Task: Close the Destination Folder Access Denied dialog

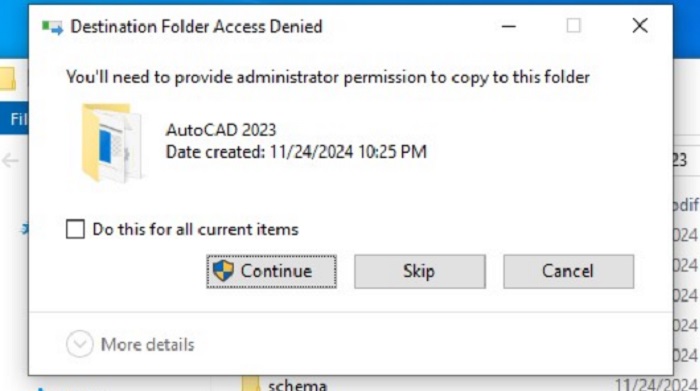Action: [640, 26]
